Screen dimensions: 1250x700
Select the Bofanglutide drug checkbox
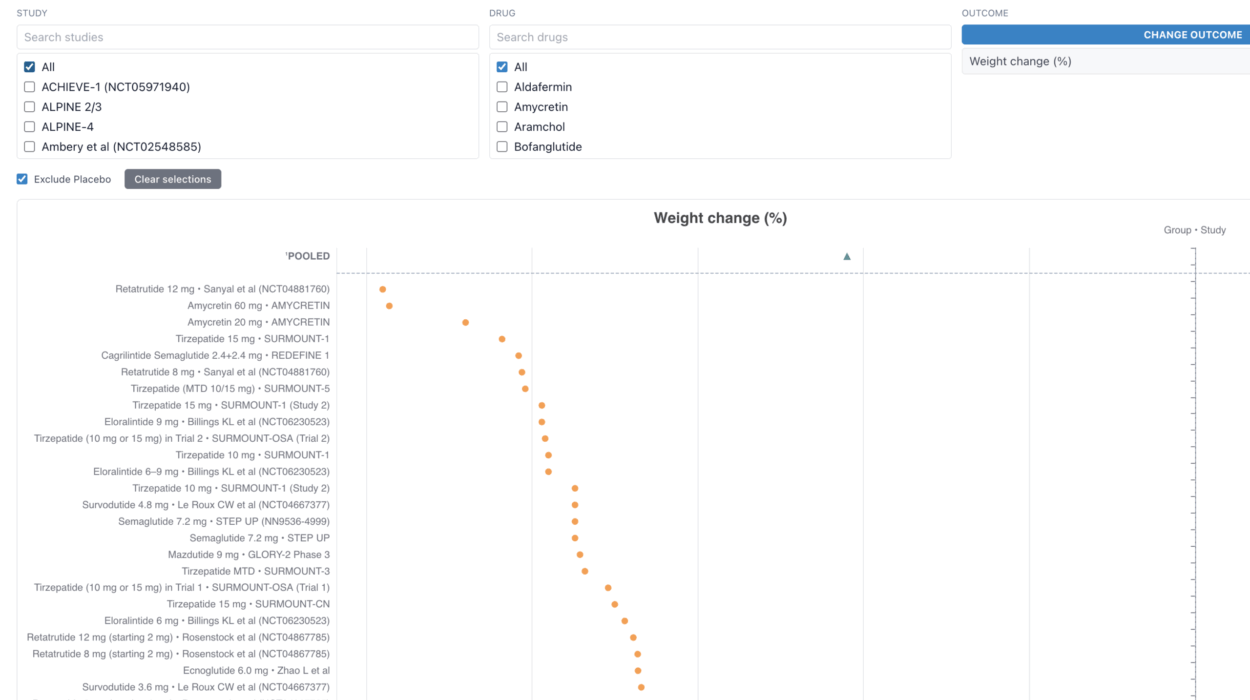[x=503, y=147]
